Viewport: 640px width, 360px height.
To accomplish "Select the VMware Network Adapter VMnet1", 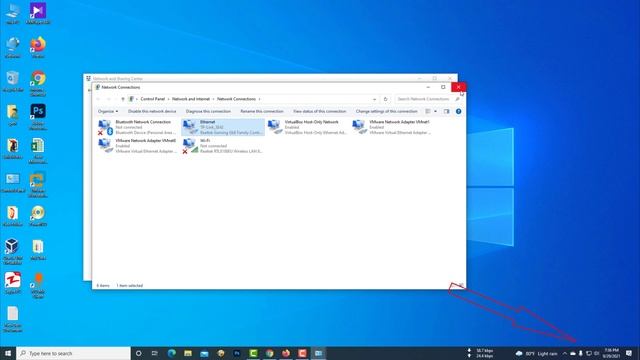I will pos(392,127).
